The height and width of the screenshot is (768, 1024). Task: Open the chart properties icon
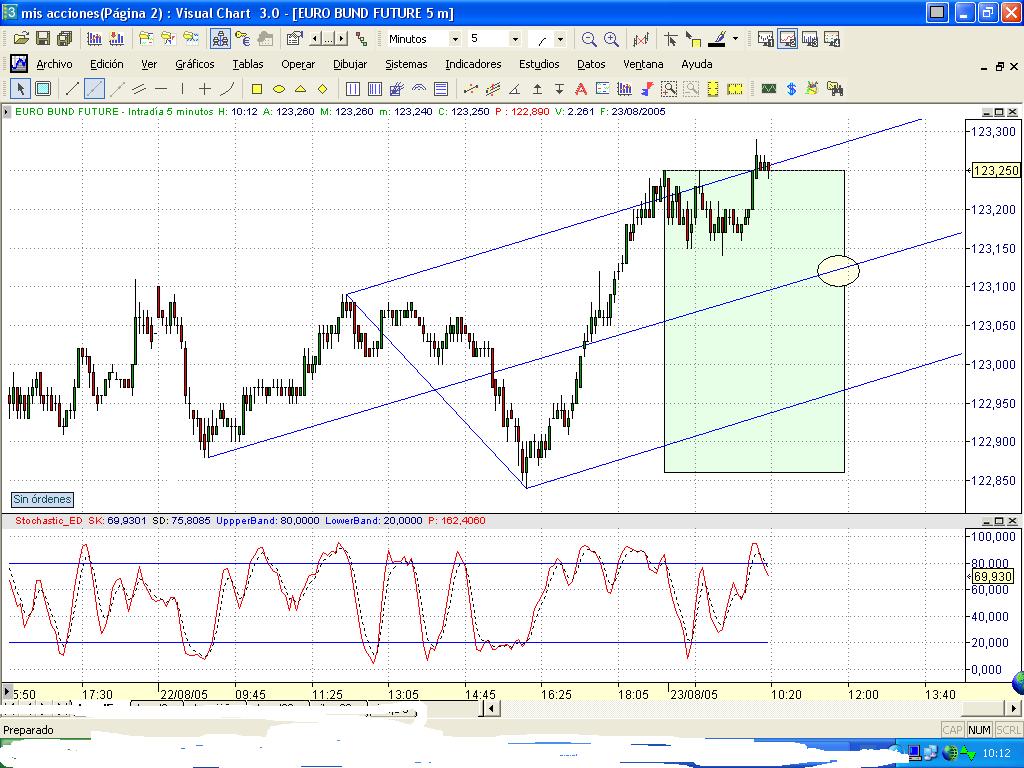pos(295,39)
